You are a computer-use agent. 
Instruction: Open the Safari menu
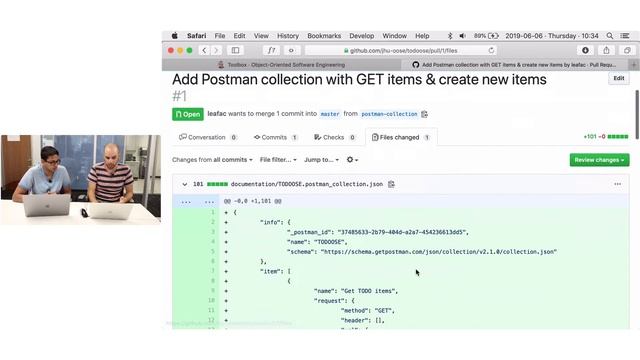point(196,36)
